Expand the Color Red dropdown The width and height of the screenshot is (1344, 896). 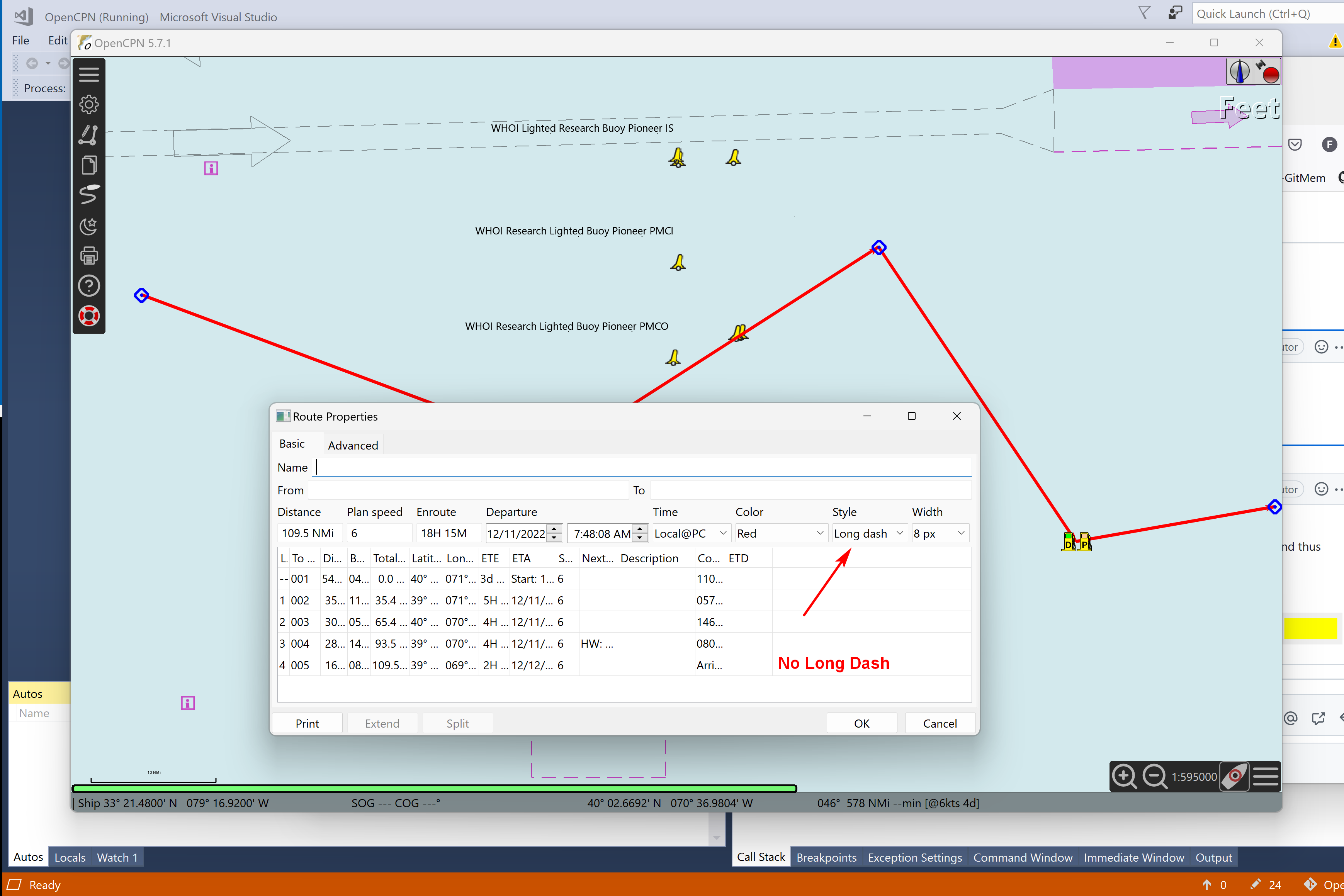coord(781,533)
